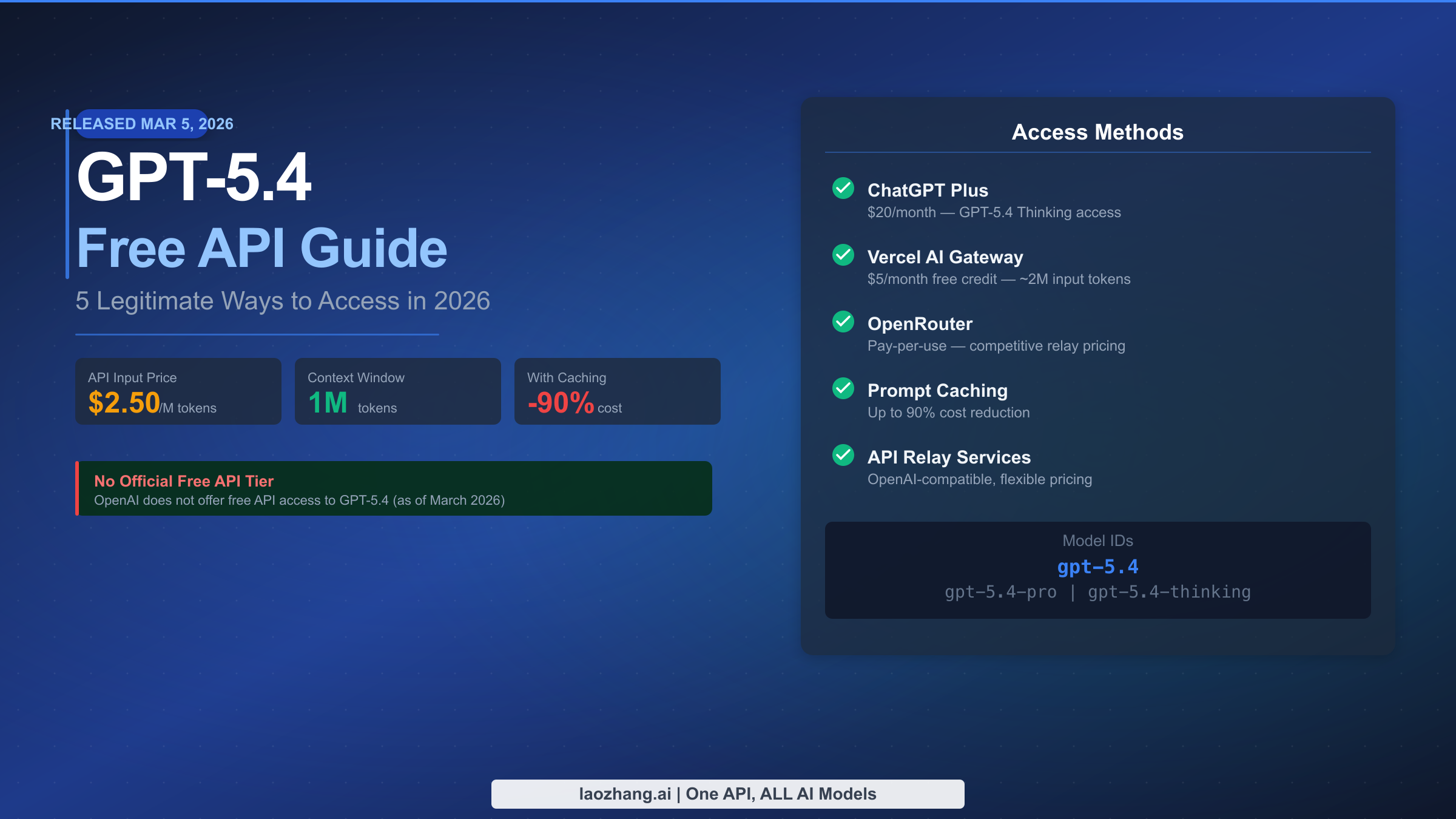Click the No Official Free API Tier notice
This screenshot has width=1456, height=819.
tap(394, 488)
